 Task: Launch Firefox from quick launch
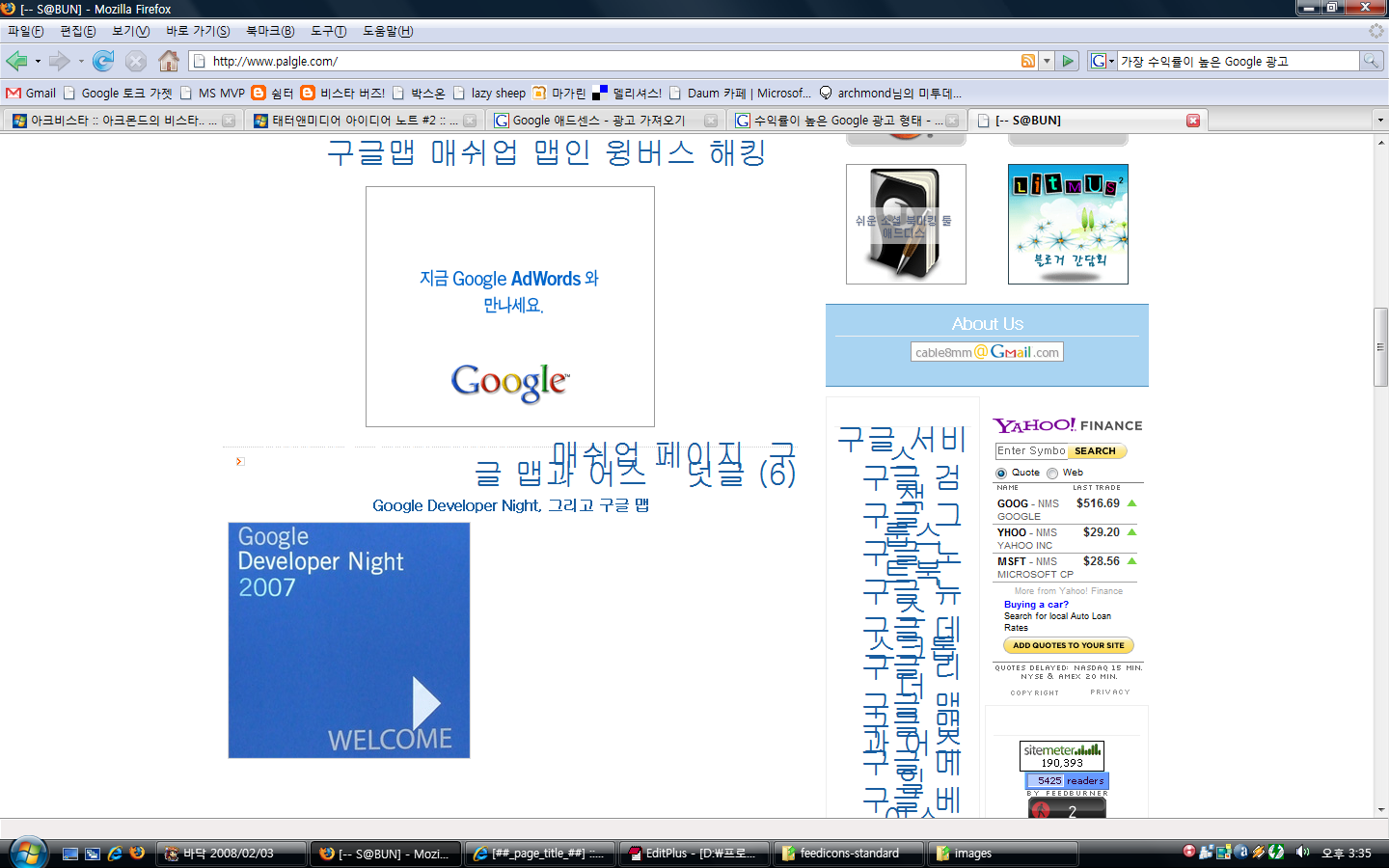(137, 854)
